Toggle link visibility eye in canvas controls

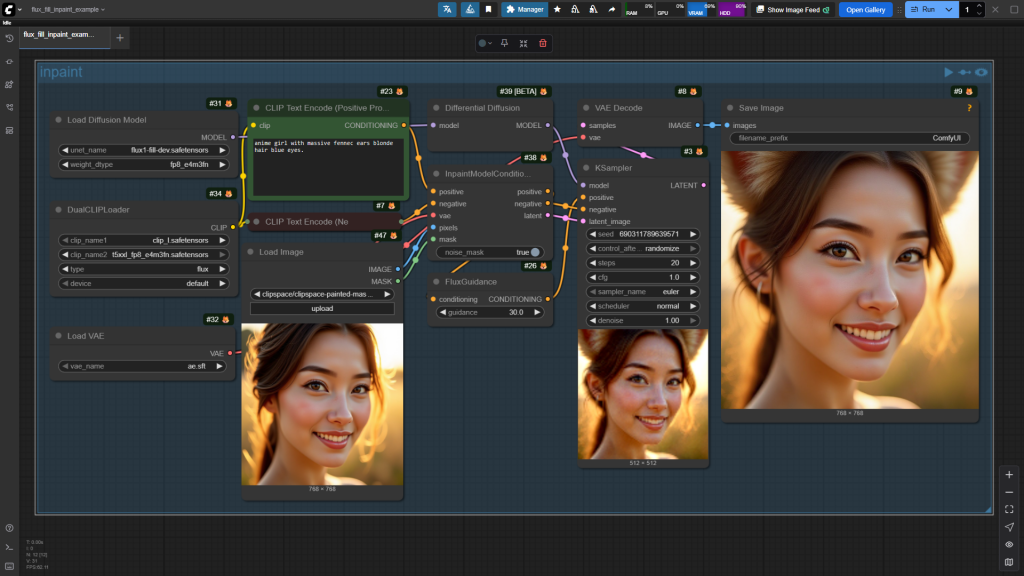point(1009,544)
